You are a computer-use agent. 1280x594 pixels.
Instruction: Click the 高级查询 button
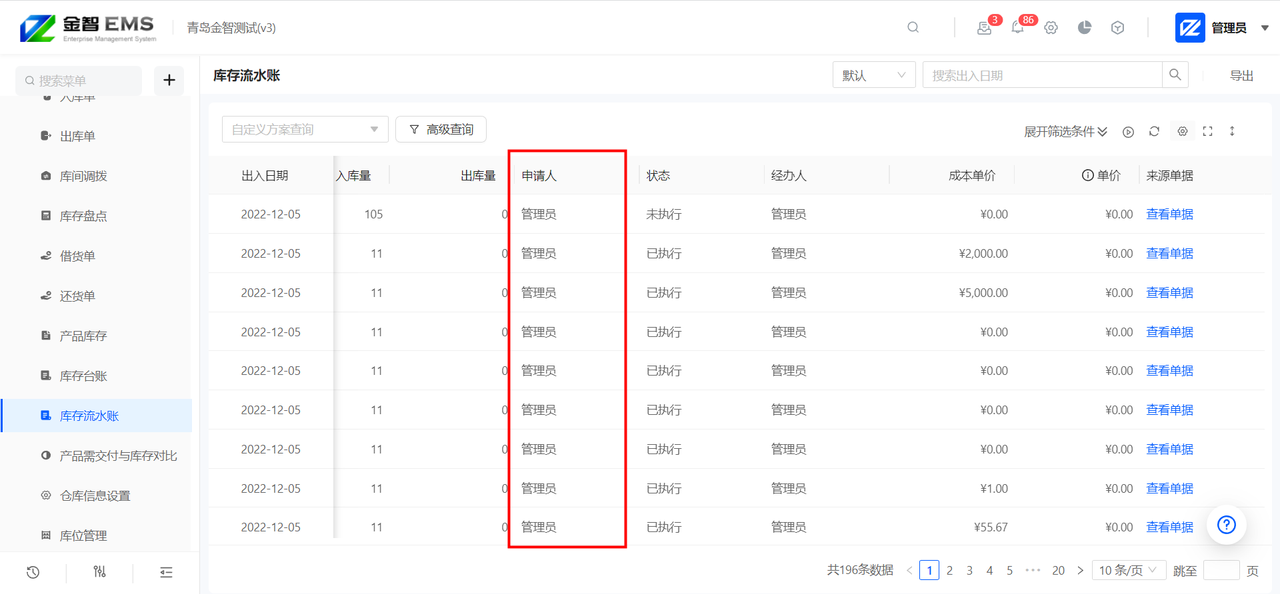coord(441,129)
